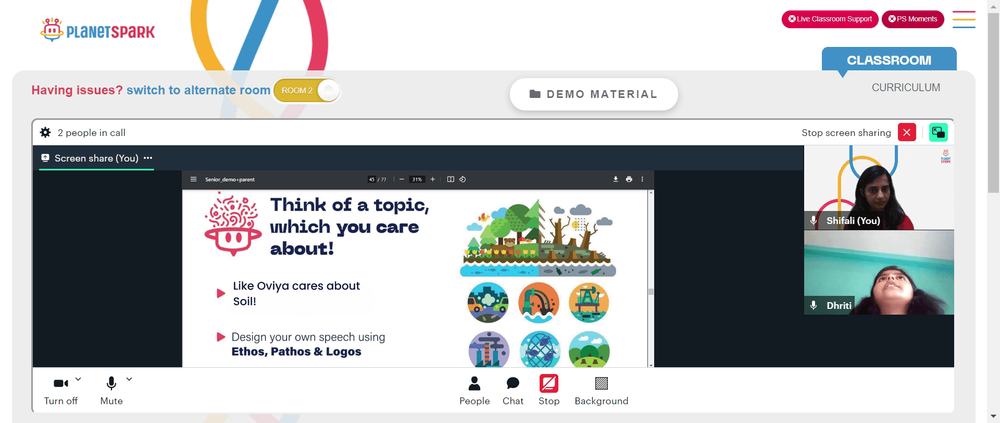Click the PS Moments button

pyautogui.click(x=913, y=19)
